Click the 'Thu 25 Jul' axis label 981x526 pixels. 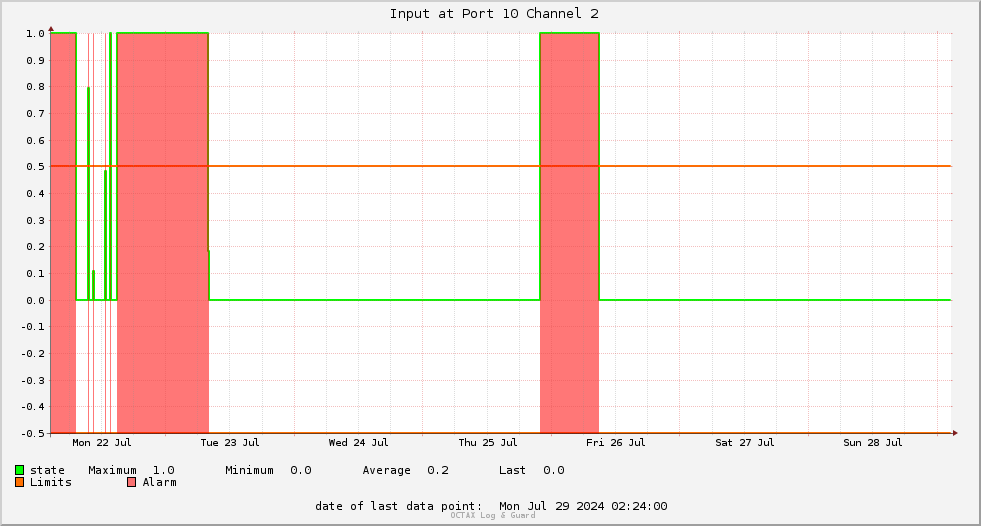tap(487, 442)
